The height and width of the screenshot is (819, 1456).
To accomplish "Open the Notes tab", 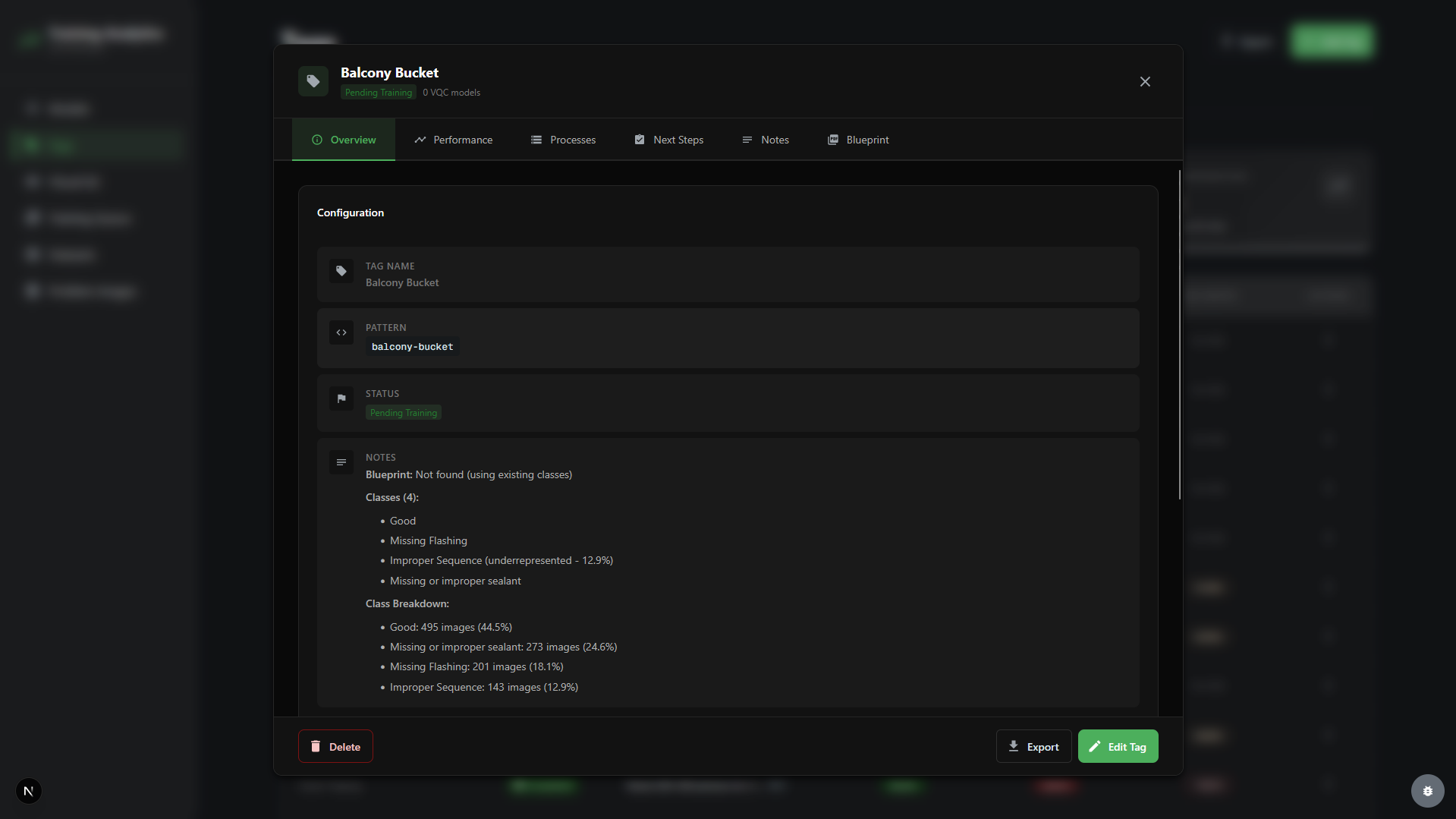I will pyautogui.click(x=766, y=140).
